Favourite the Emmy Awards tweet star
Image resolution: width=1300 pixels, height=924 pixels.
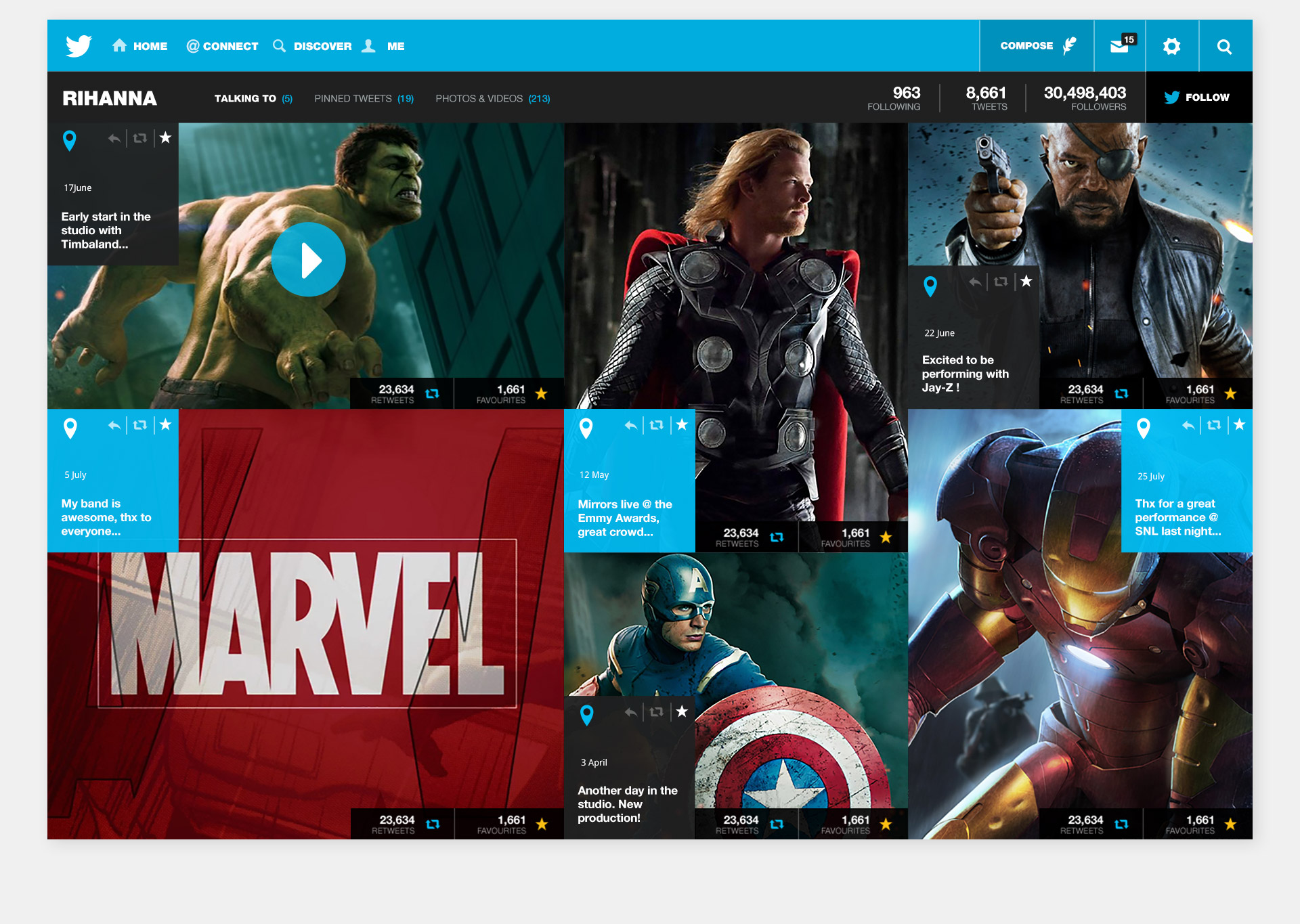click(x=682, y=425)
